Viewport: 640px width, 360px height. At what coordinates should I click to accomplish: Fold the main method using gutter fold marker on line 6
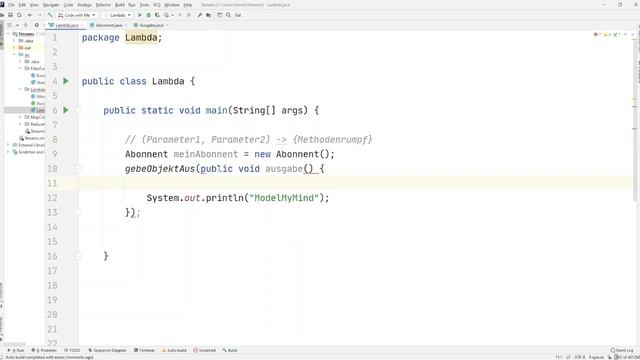pos(78,110)
